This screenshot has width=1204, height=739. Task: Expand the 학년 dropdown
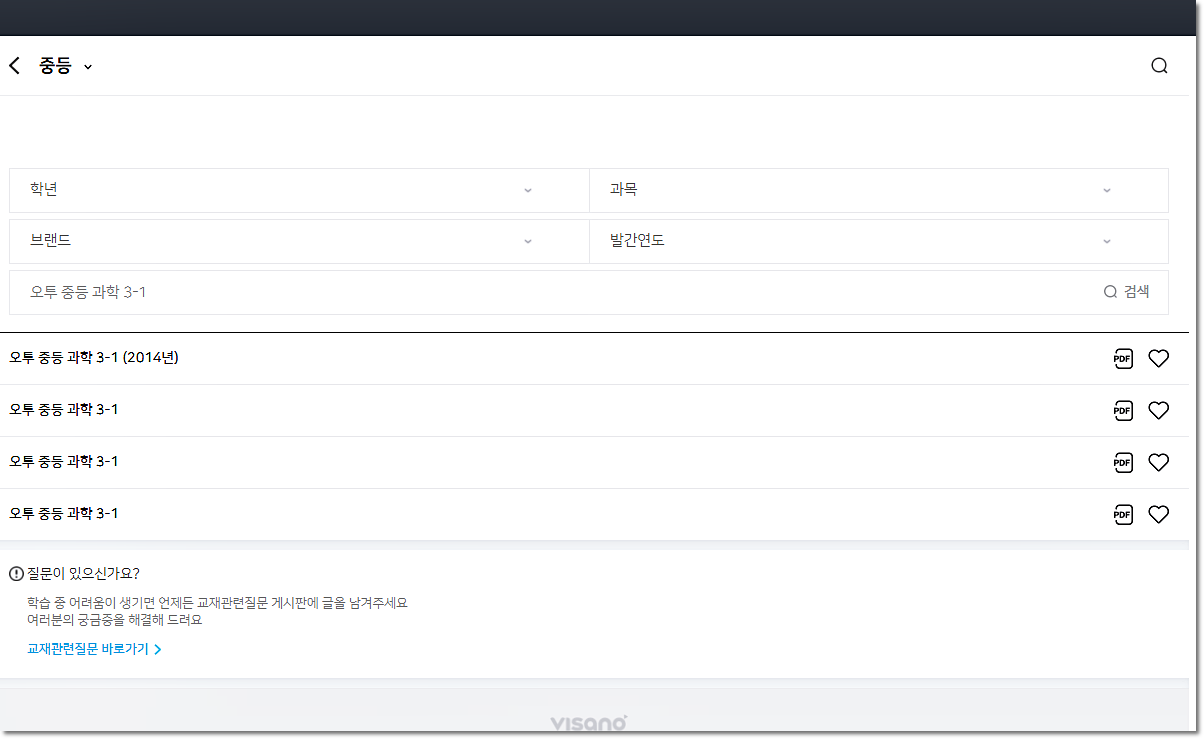(x=299, y=190)
